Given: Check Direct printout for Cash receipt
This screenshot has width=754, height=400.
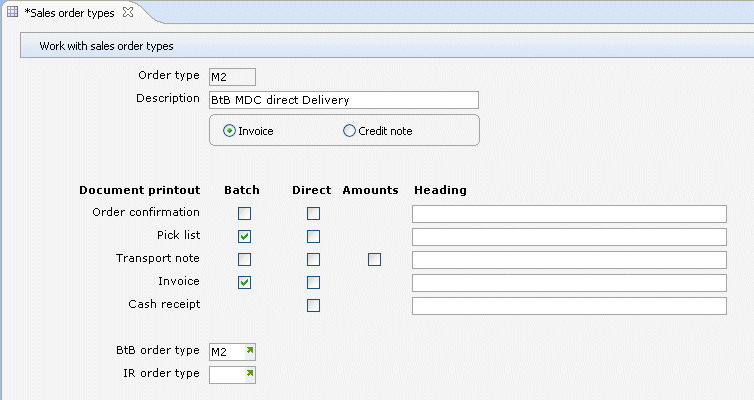Looking at the screenshot, I should click(x=313, y=305).
